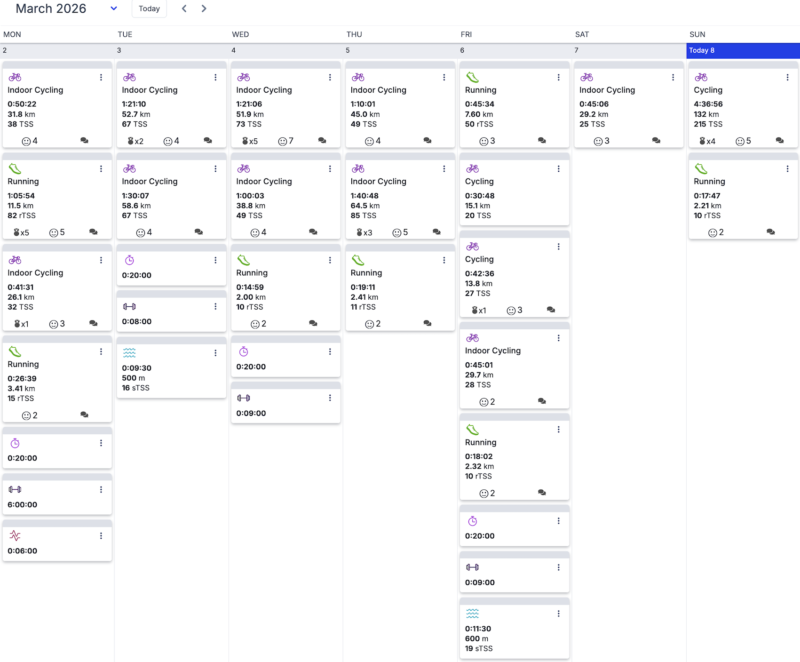Open options menu on Thursday's 1:40:48 Indoor Cycling
The height and width of the screenshot is (662, 800).
(x=443, y=169)
